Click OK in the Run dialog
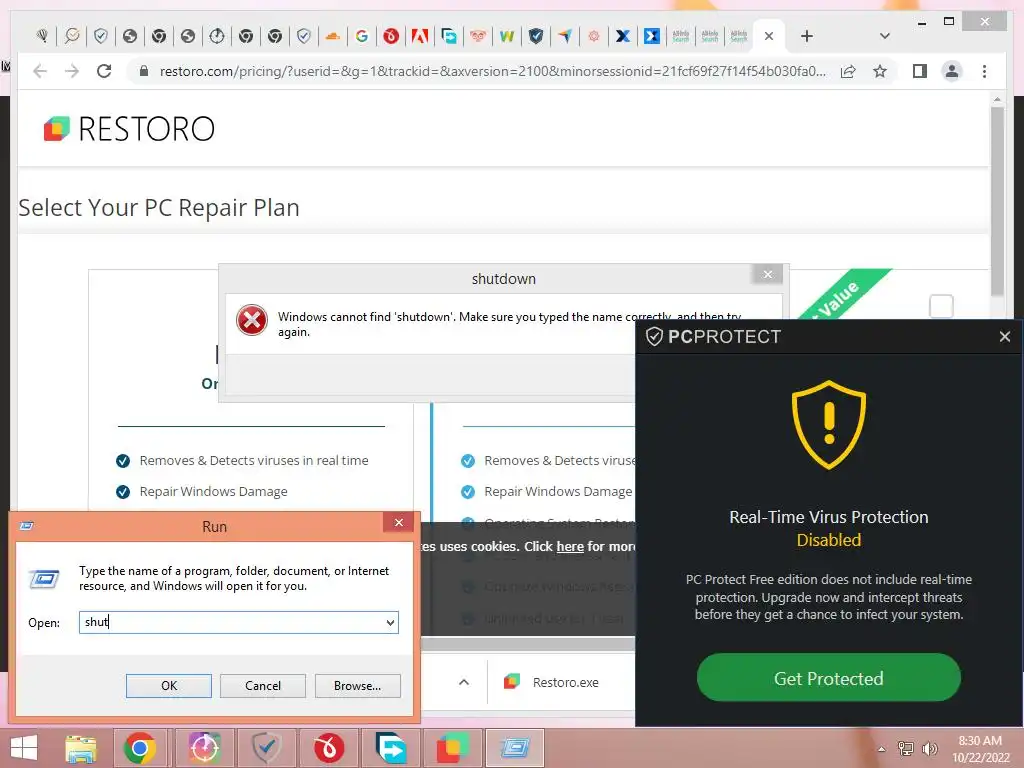 pos(168,686)
